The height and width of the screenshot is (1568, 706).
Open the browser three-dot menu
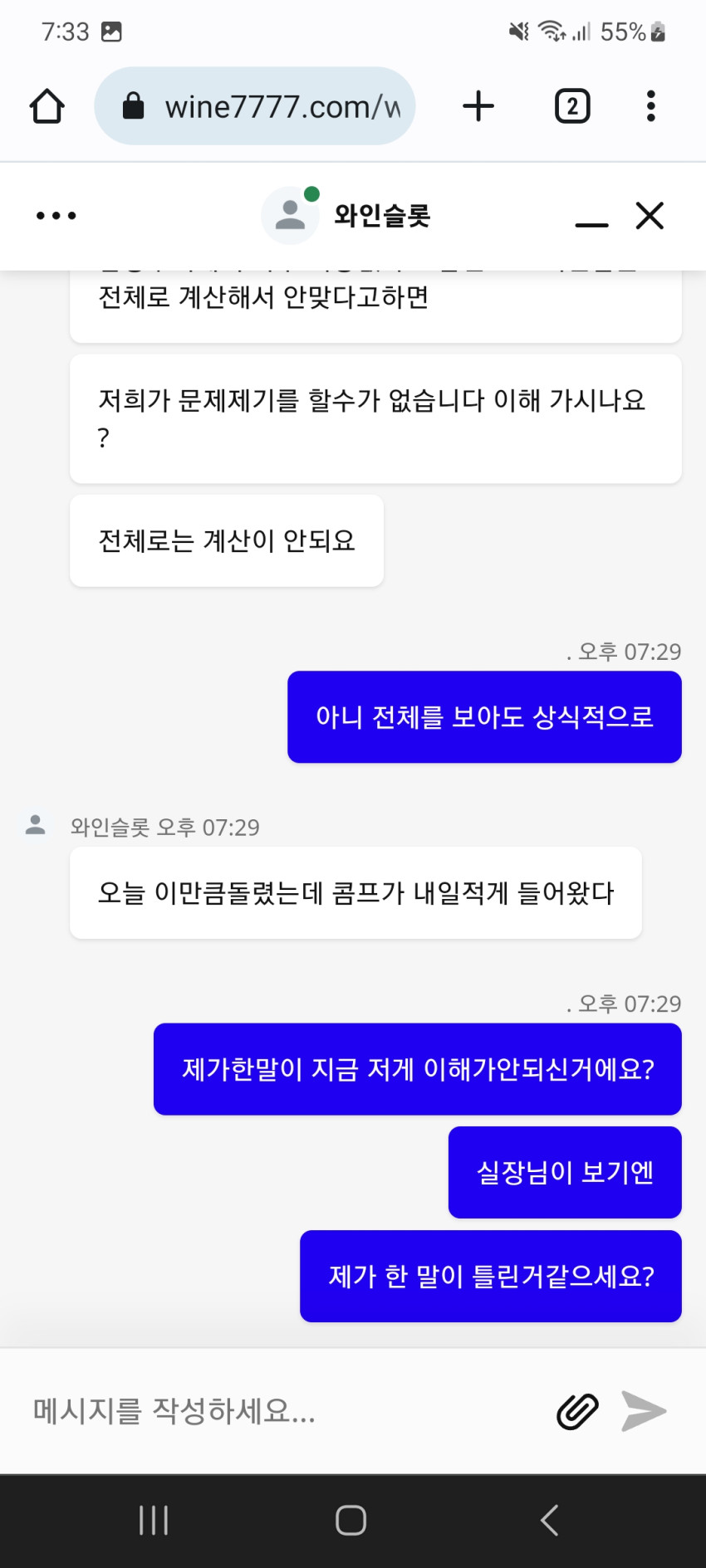pos(650,106)
